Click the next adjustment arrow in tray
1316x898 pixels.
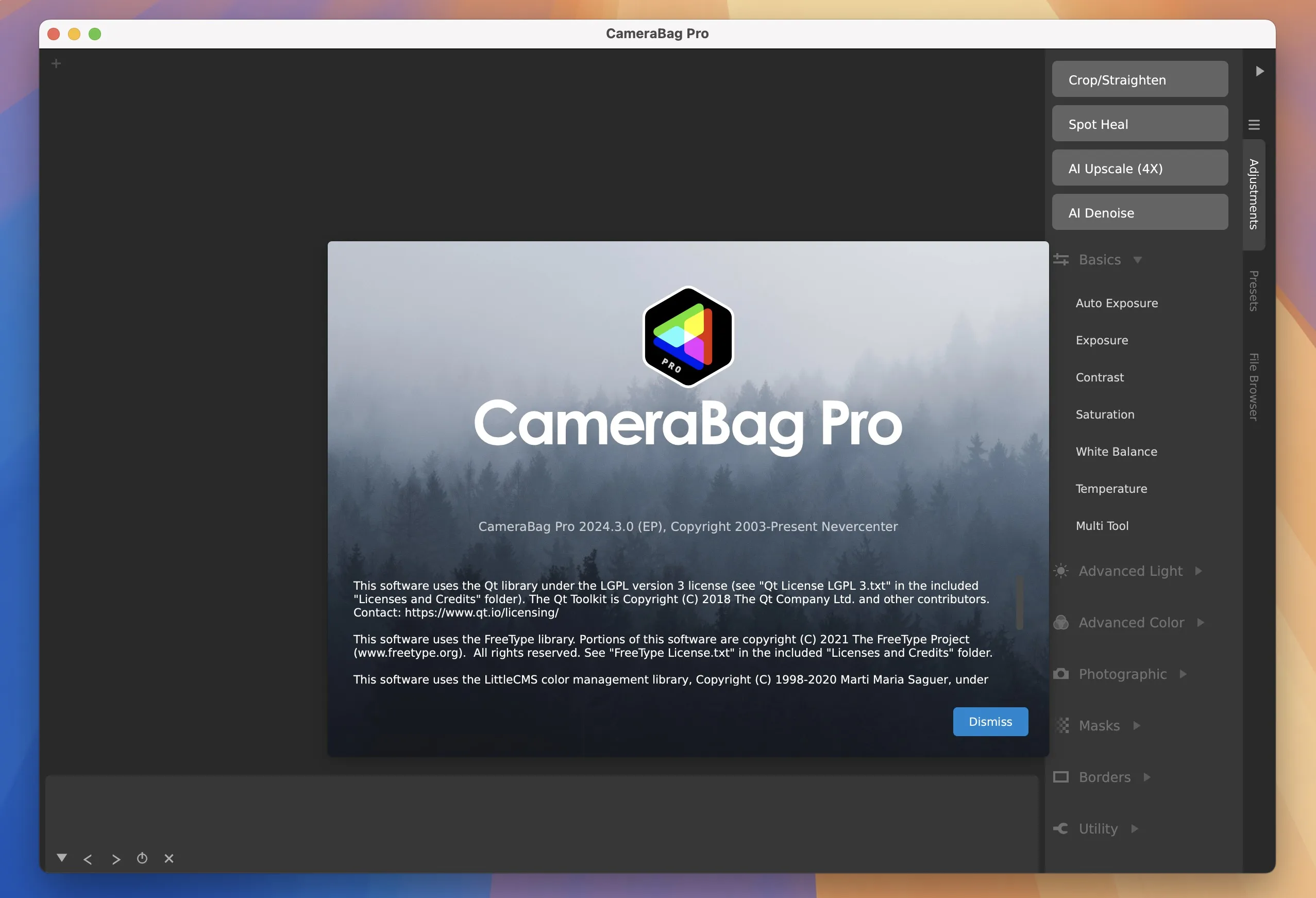(x=116, y=859)
